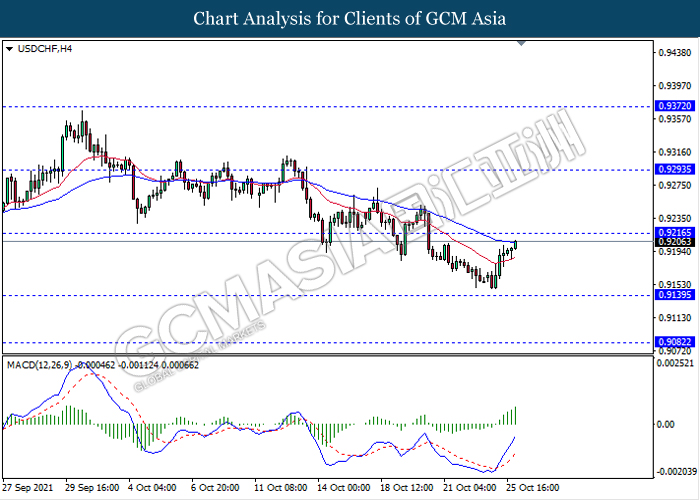This screenshot has height=500, width=700.
Task: Click the 4 Oct 04:00 time label
Action: coord(152,488)
